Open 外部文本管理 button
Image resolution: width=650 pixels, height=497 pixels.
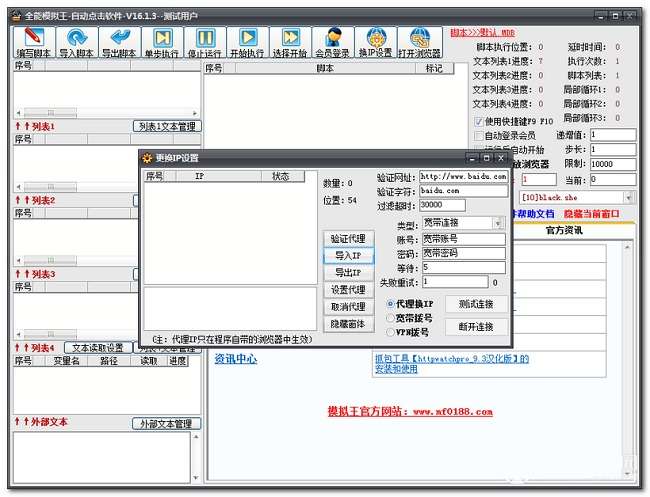pos(166,424)
